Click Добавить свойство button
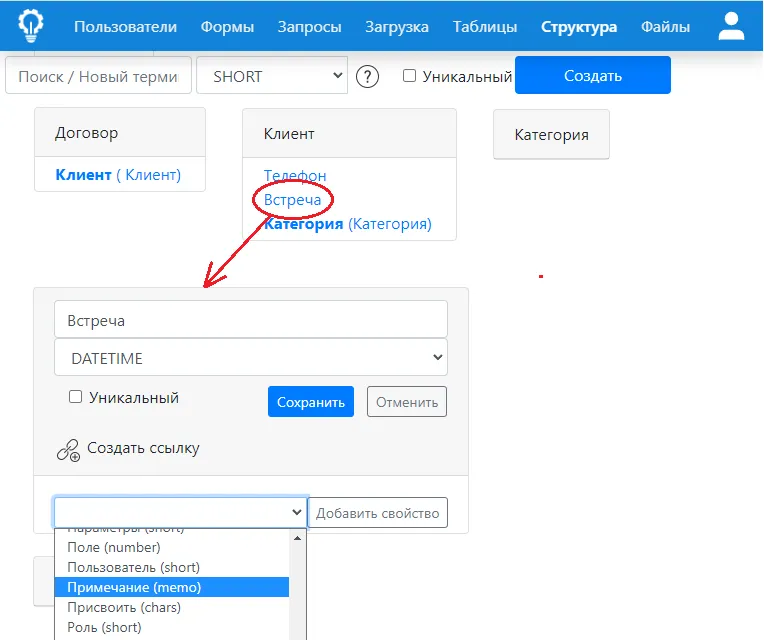This screenshot has height=640, width=764. coord(378,512)
